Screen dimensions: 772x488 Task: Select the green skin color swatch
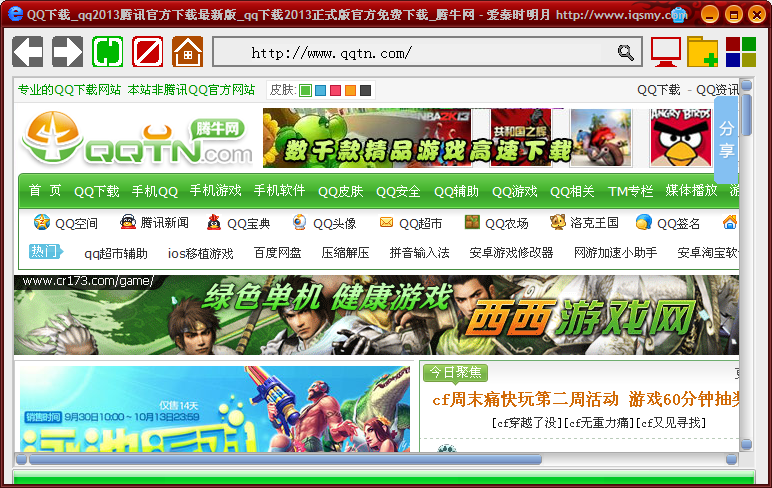point(306,91)
